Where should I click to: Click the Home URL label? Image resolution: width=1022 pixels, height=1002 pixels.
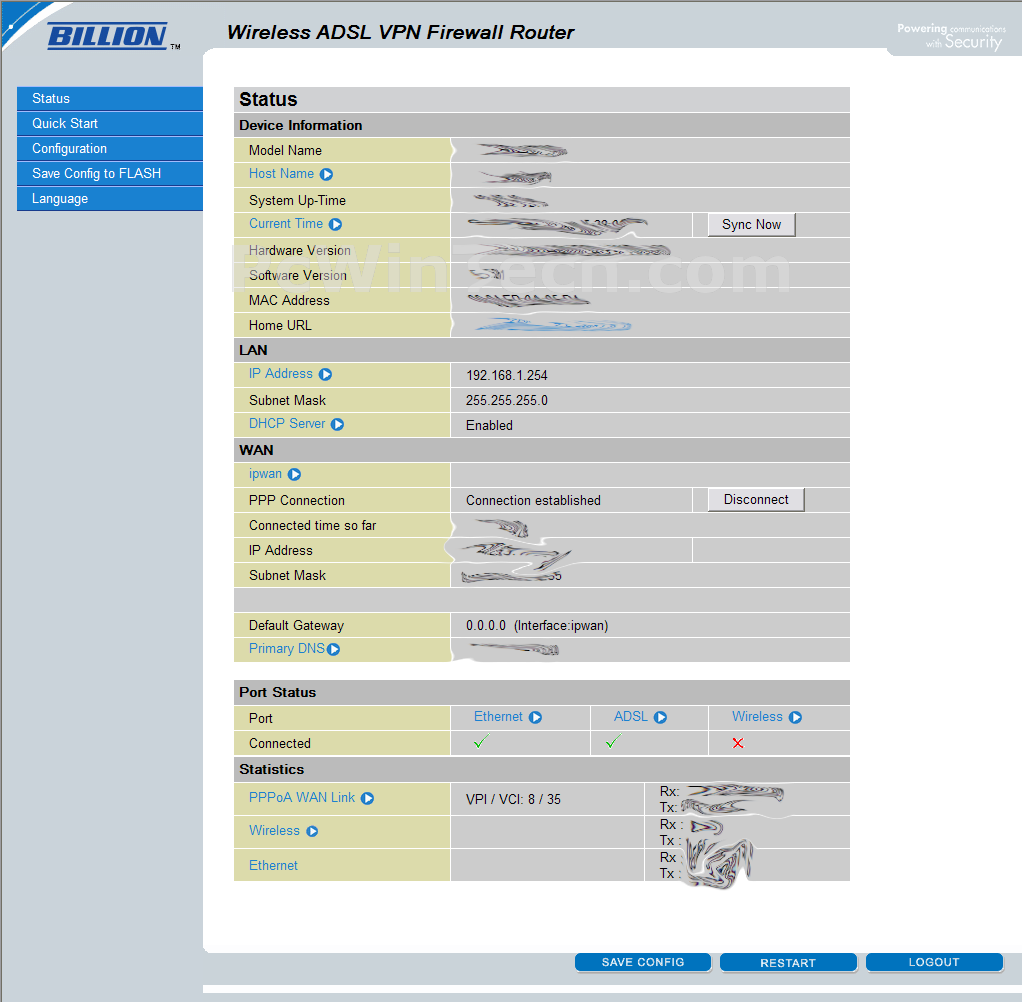click(280, 325)
